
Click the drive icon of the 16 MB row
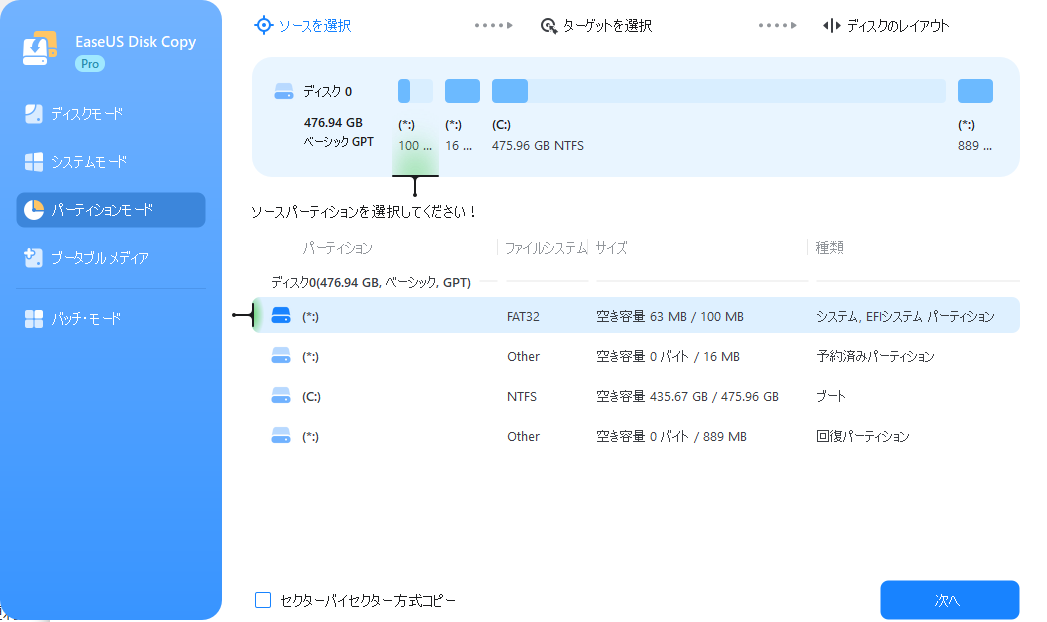[x=281, y=356]
